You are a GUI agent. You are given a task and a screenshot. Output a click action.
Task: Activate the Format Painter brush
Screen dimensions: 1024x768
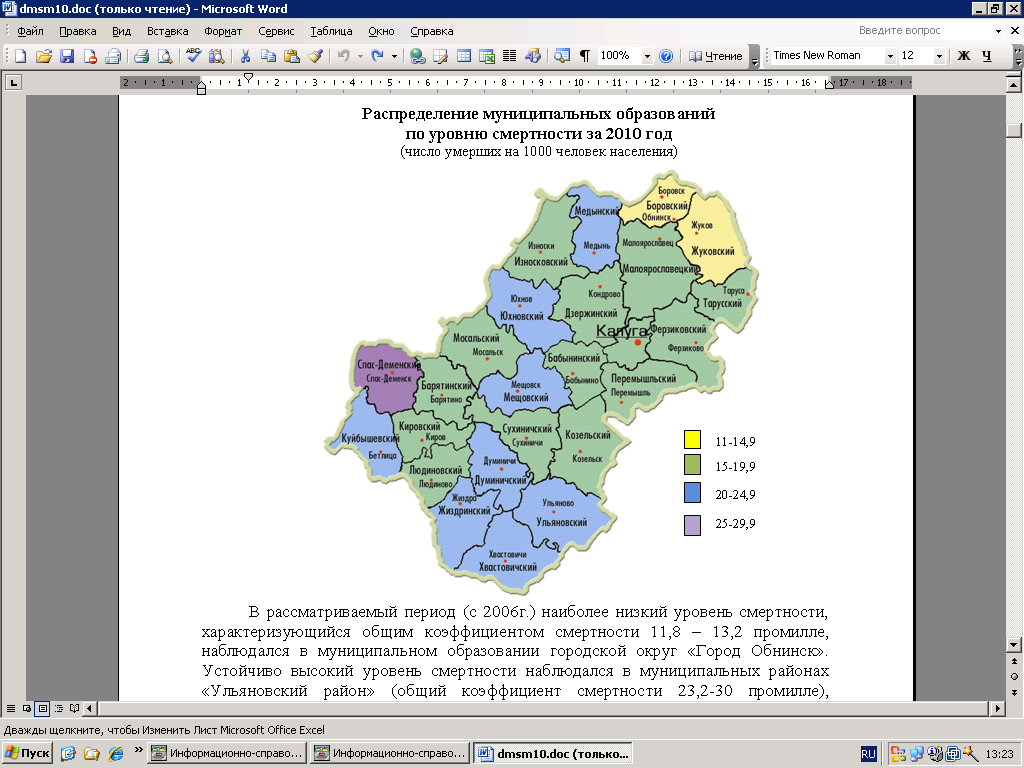(x=315, y=56)
